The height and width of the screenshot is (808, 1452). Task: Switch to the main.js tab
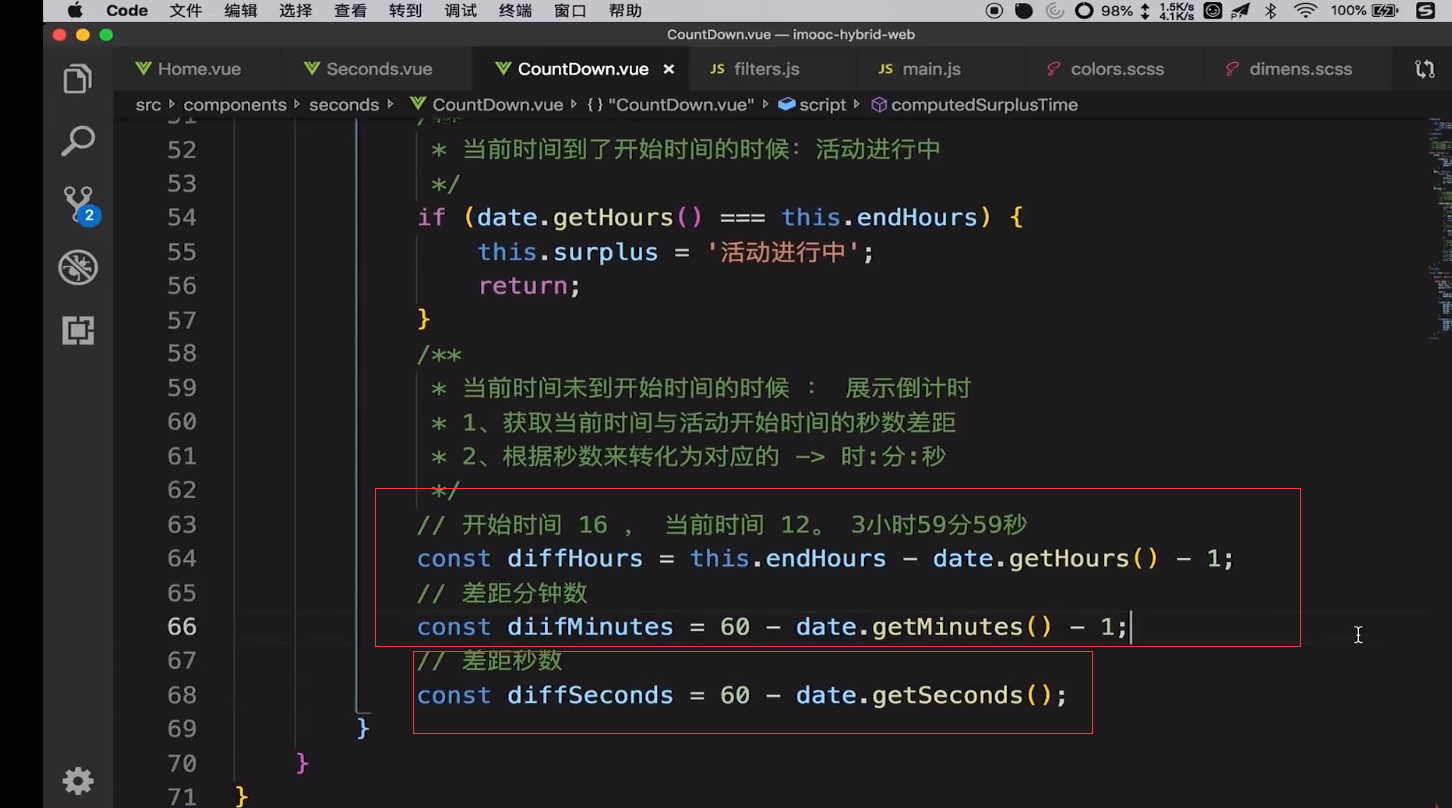[x=920, y=69]
